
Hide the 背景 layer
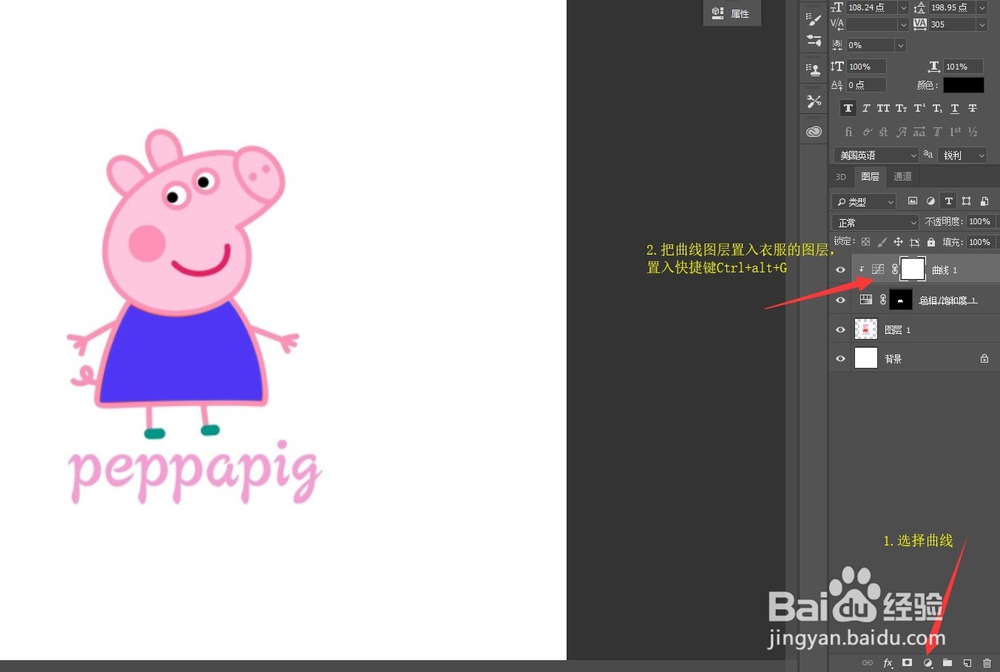[x=841, y=359]
